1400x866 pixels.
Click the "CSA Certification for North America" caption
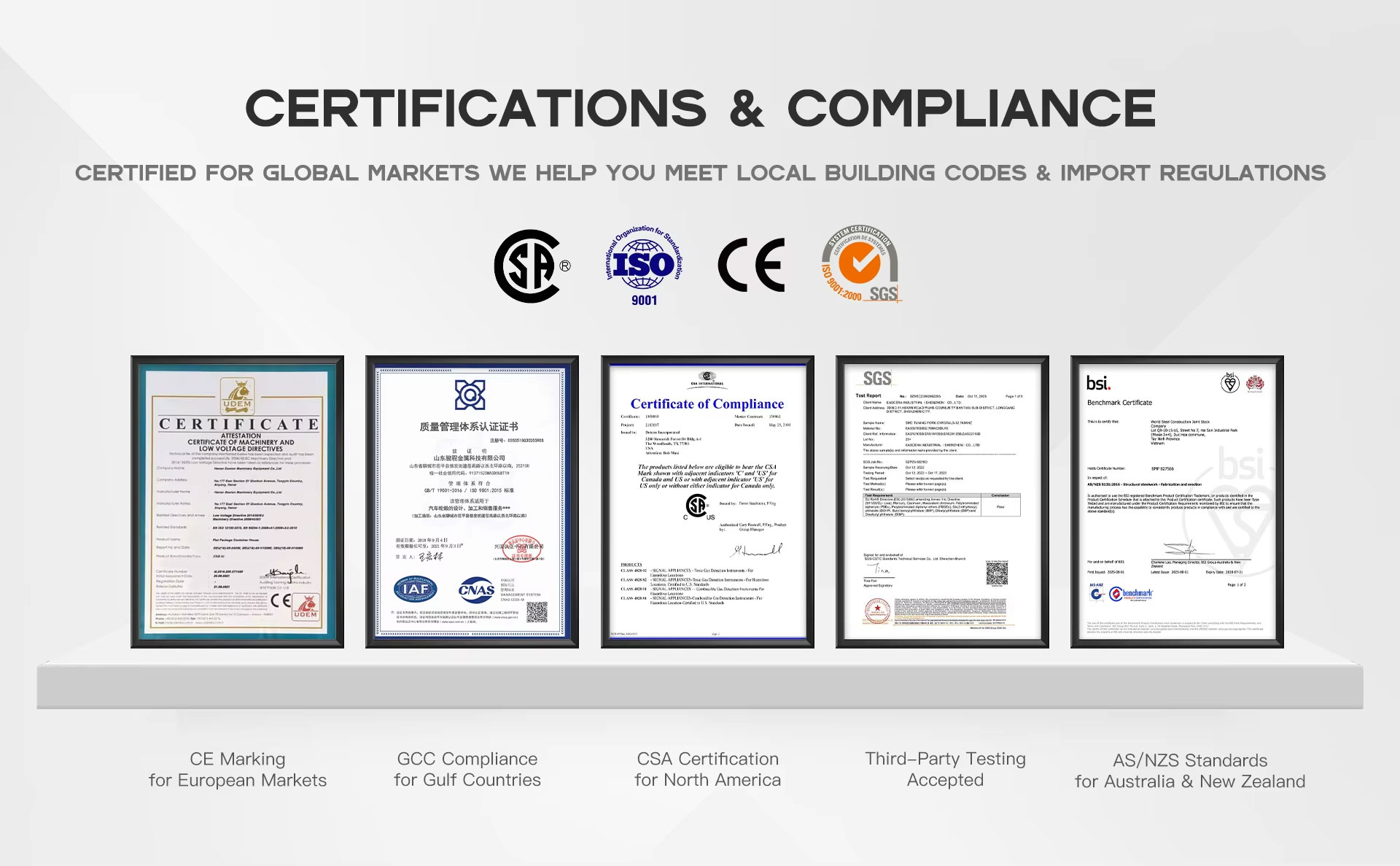tap(708, 770)
